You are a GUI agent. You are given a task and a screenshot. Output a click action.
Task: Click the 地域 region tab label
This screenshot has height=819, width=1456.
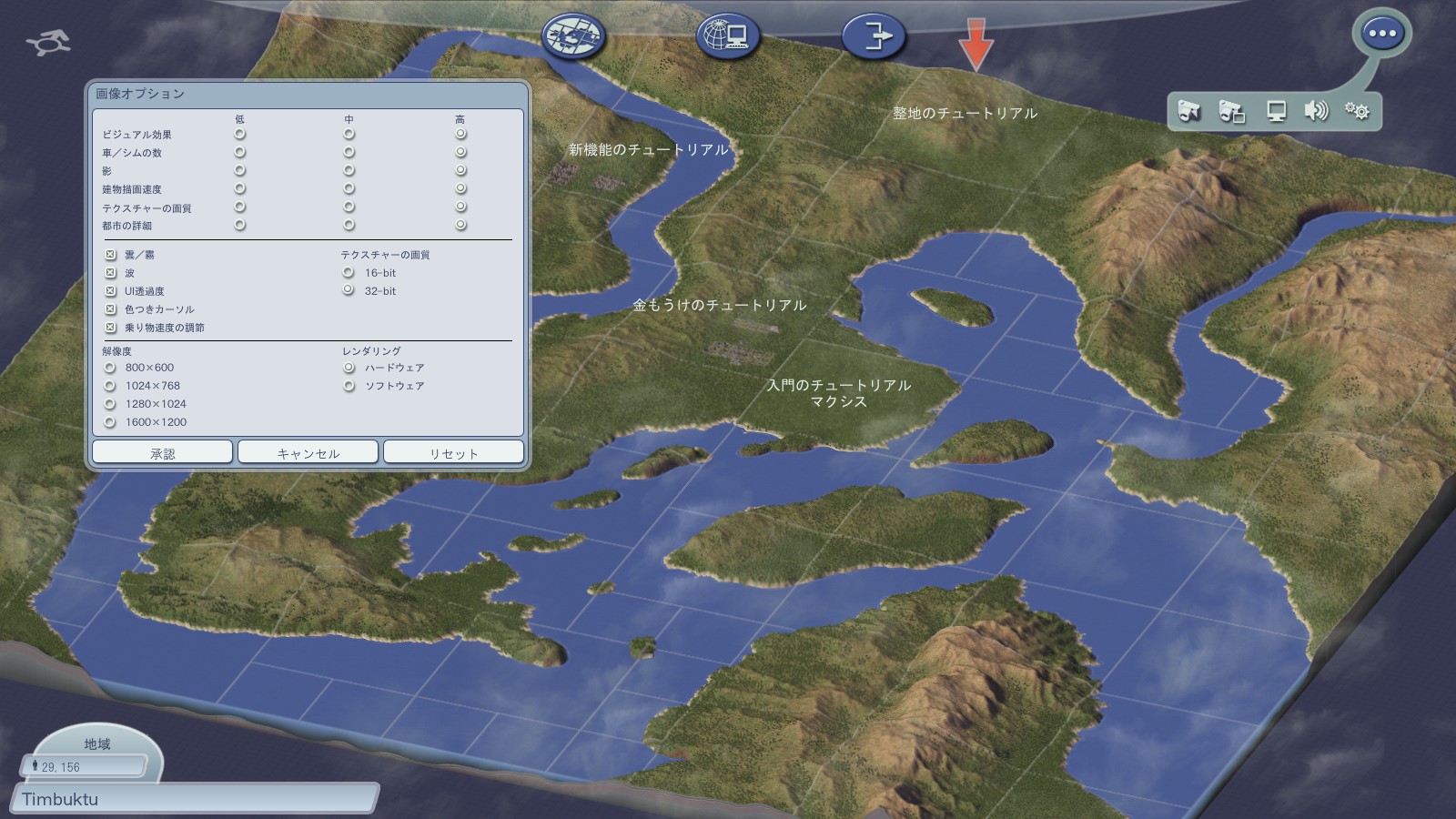click(x=97, y=743)
